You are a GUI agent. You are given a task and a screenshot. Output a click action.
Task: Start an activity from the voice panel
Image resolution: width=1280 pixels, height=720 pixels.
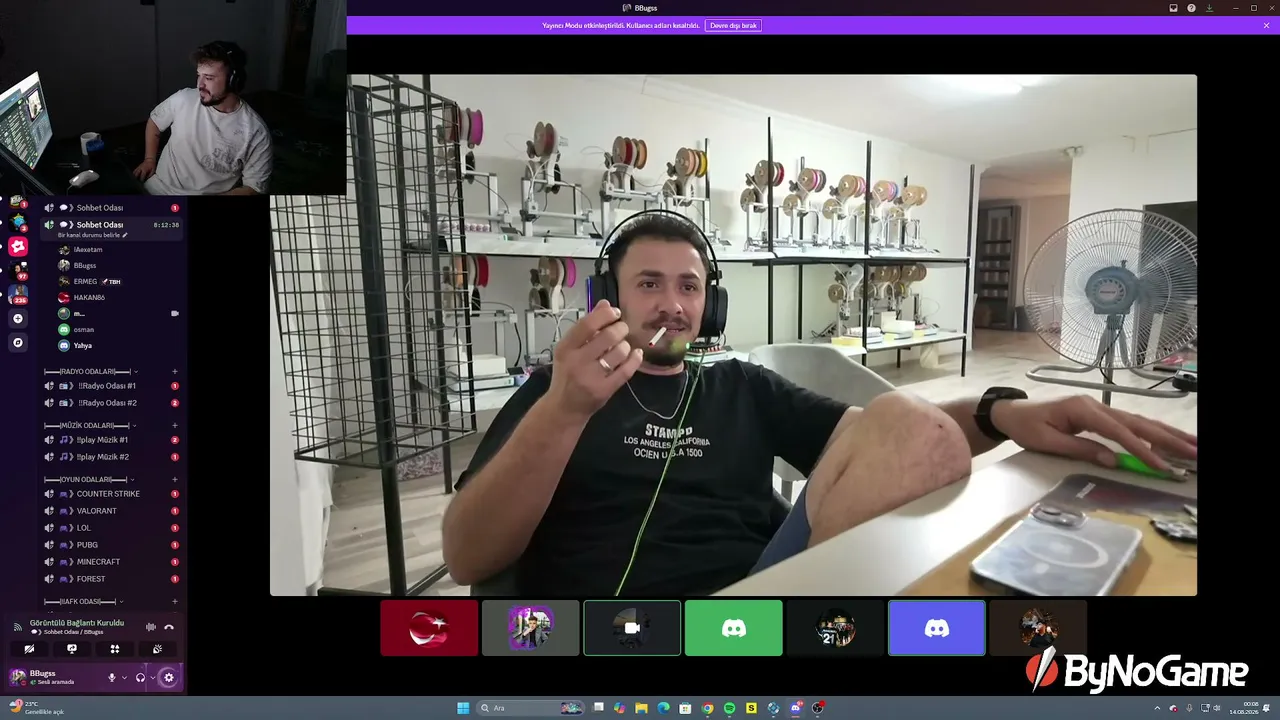coord(115,649)
